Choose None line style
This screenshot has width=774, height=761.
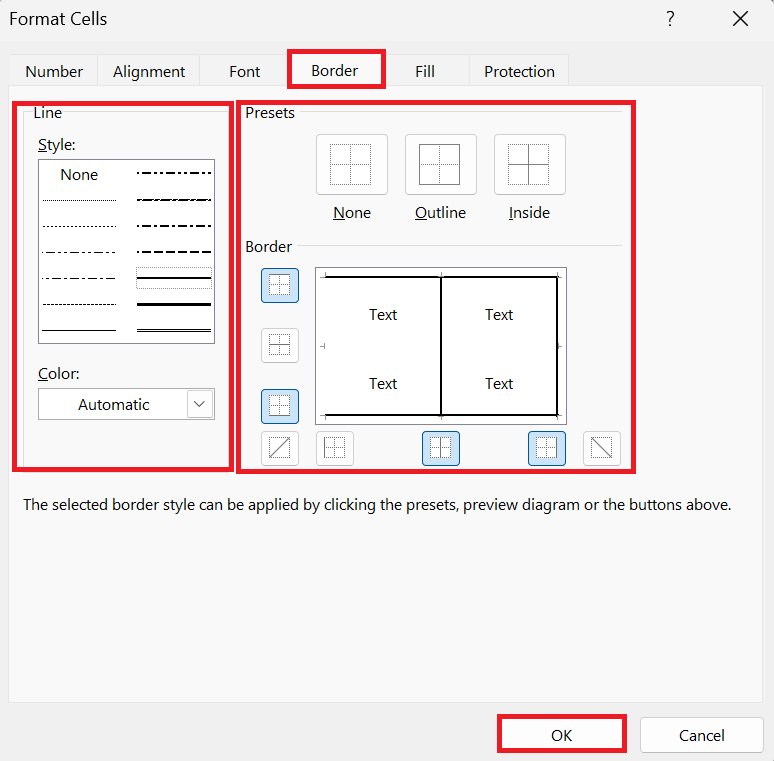(x=79, y=175)
